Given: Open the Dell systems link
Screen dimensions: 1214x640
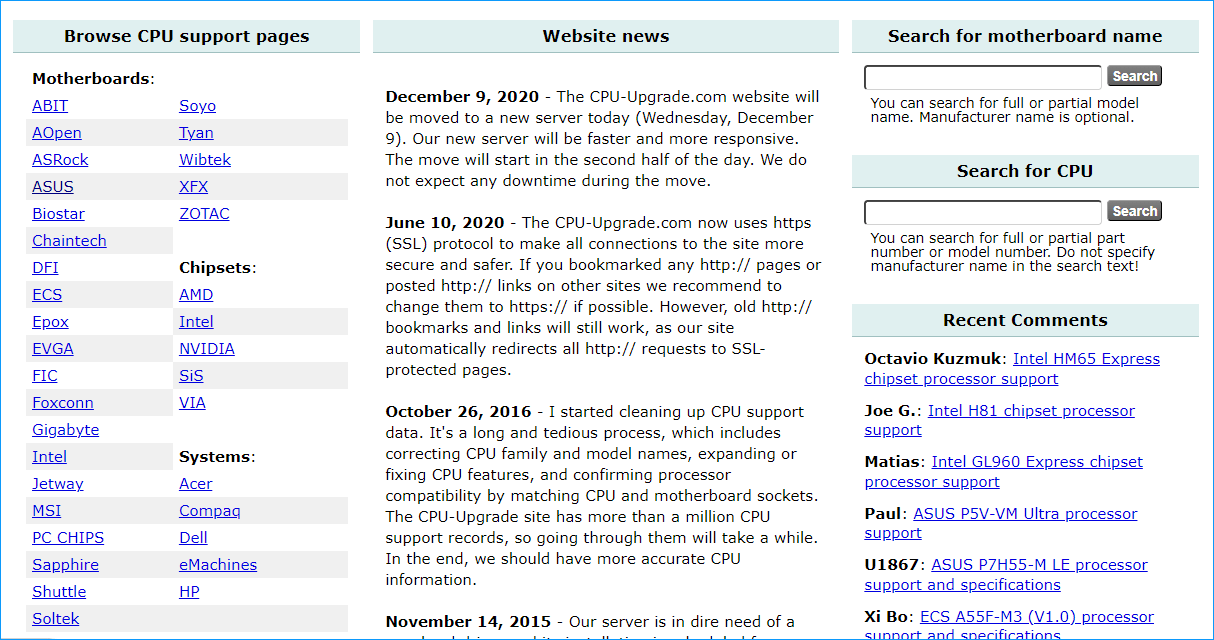Looking at the screenshot, I should (x=193, y=538).
